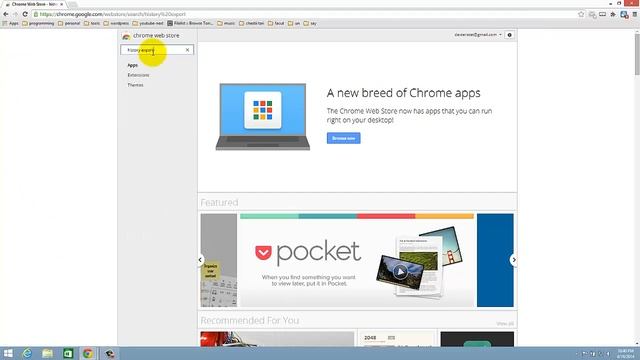Select the Extensions category
Screen dimensions: 640x360
(138, 75)
